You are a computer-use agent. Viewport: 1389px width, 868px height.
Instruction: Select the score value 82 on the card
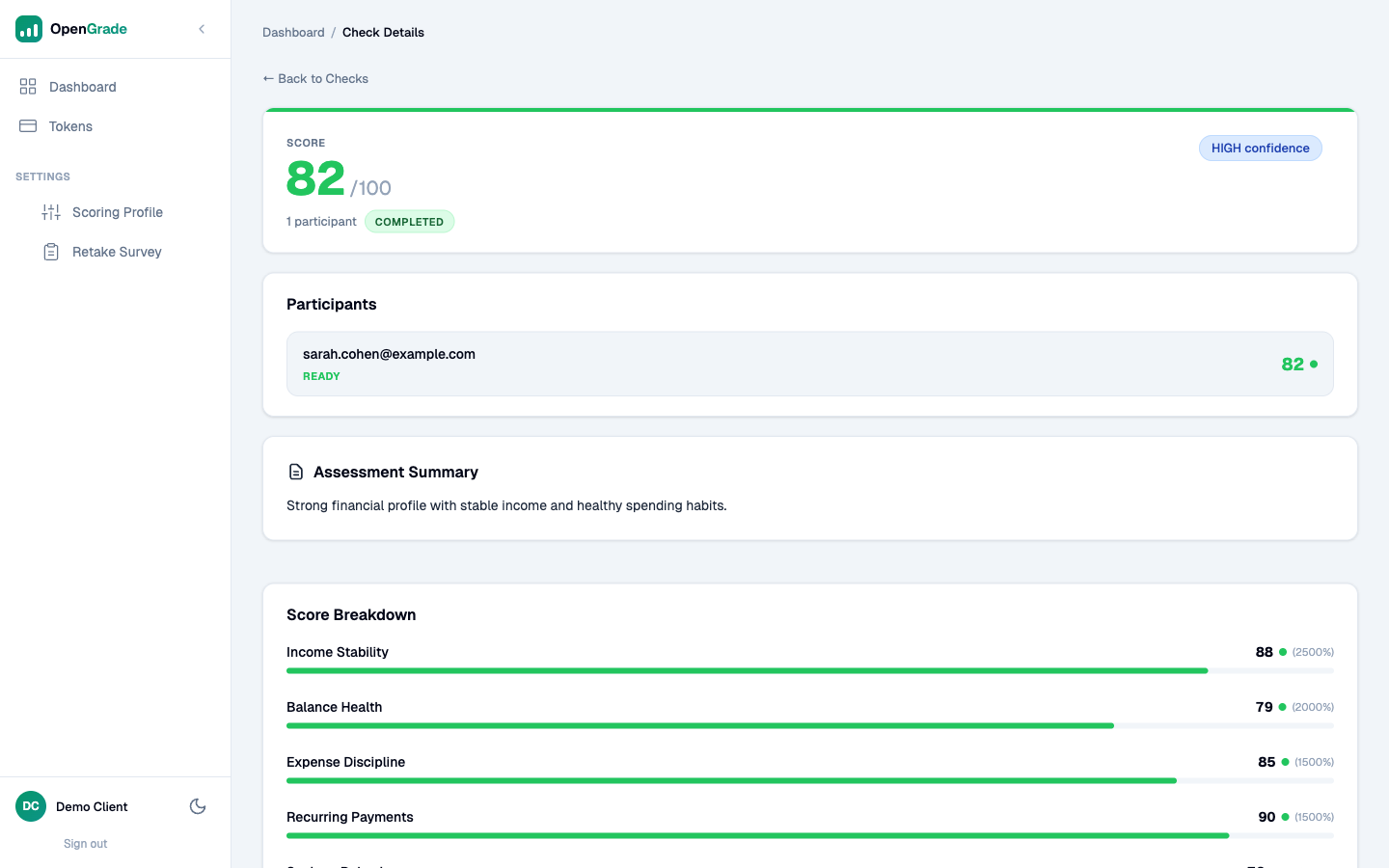[x=314, y=178]
